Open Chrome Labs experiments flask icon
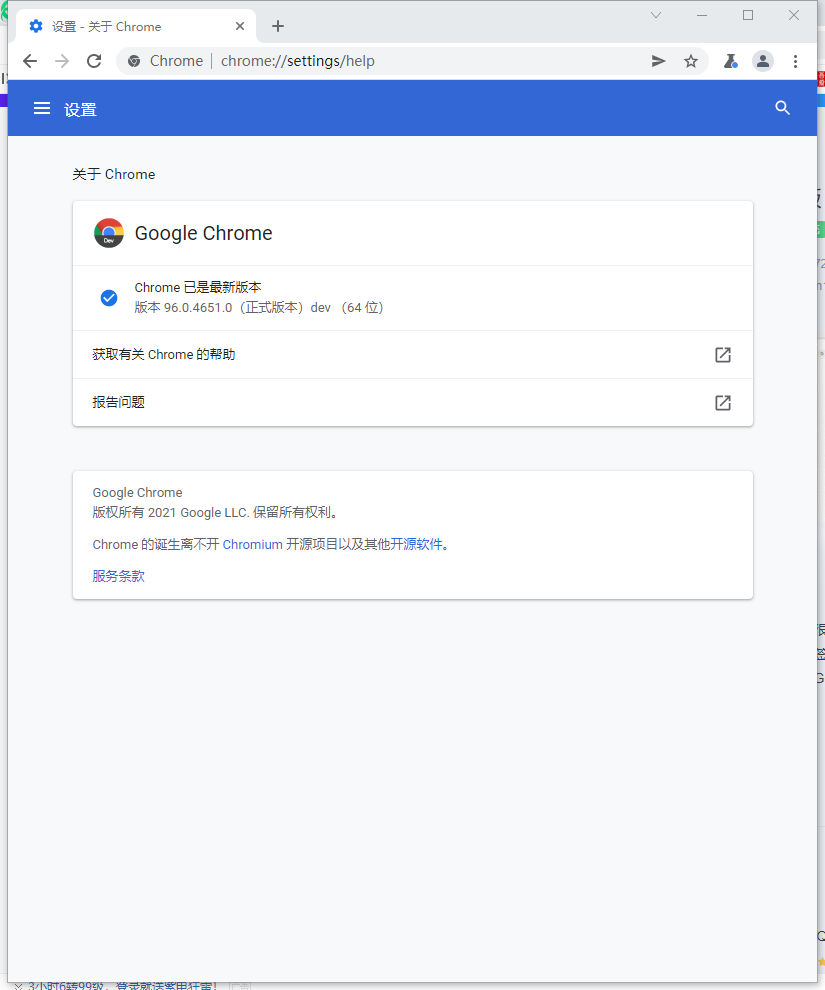The height and width of the screenshot is (990, 825). [730, 61]
